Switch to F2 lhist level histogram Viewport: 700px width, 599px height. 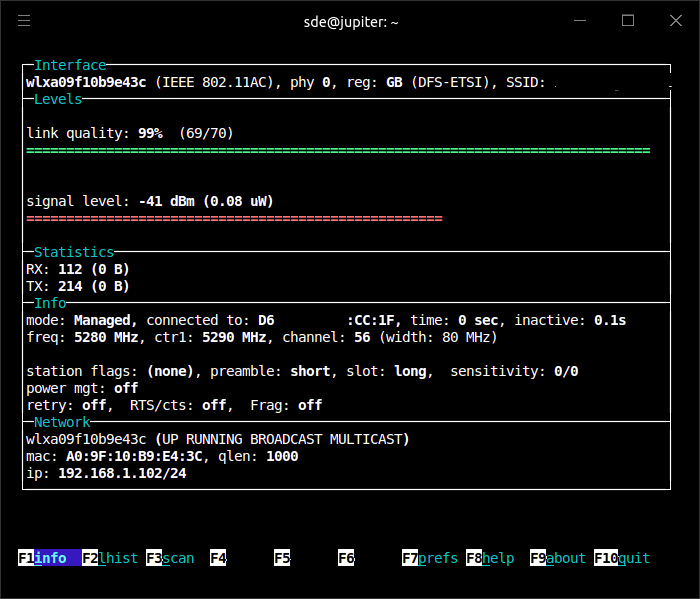pos(110,558)
